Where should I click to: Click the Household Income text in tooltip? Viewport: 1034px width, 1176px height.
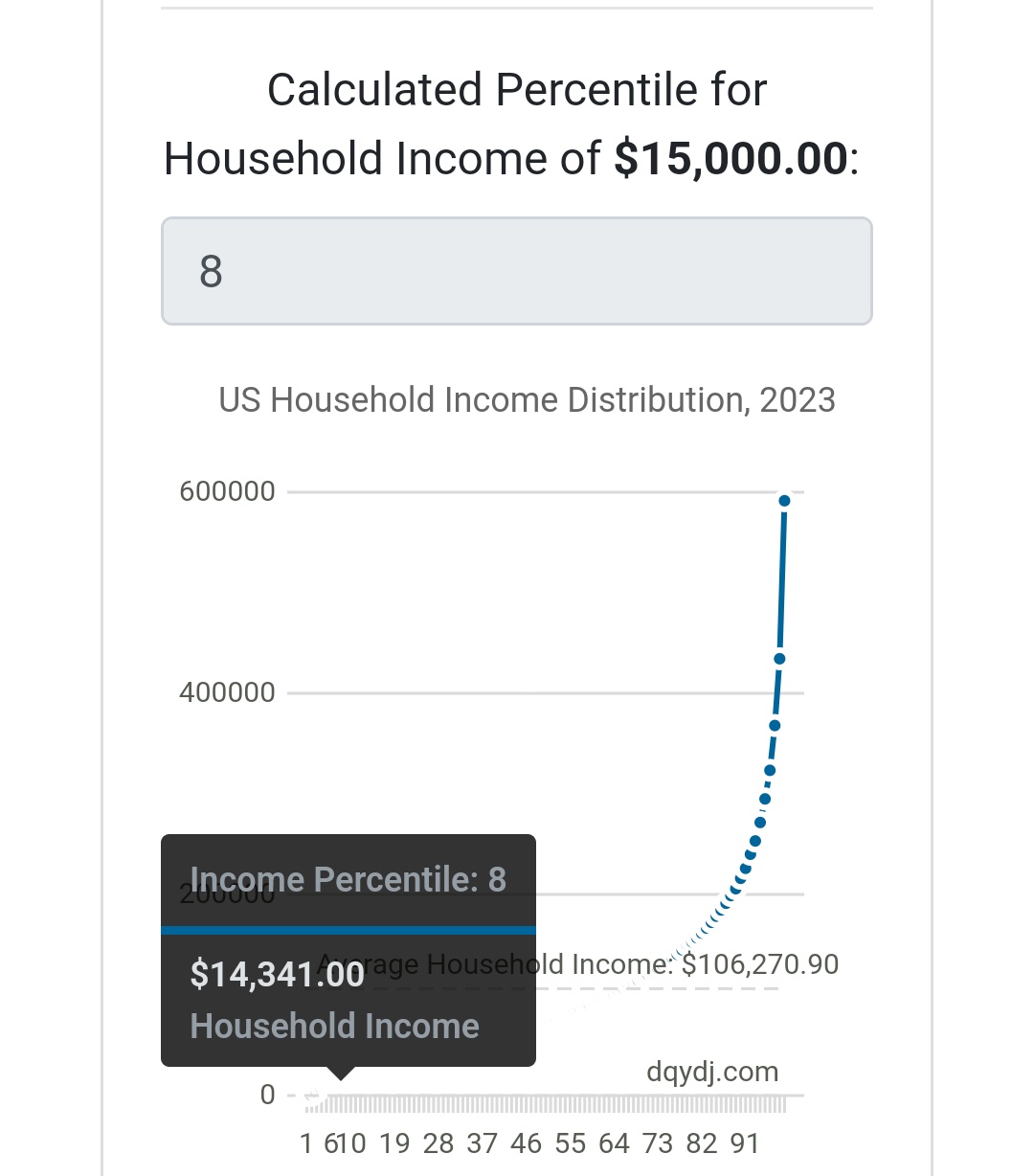coord(335,1027)
